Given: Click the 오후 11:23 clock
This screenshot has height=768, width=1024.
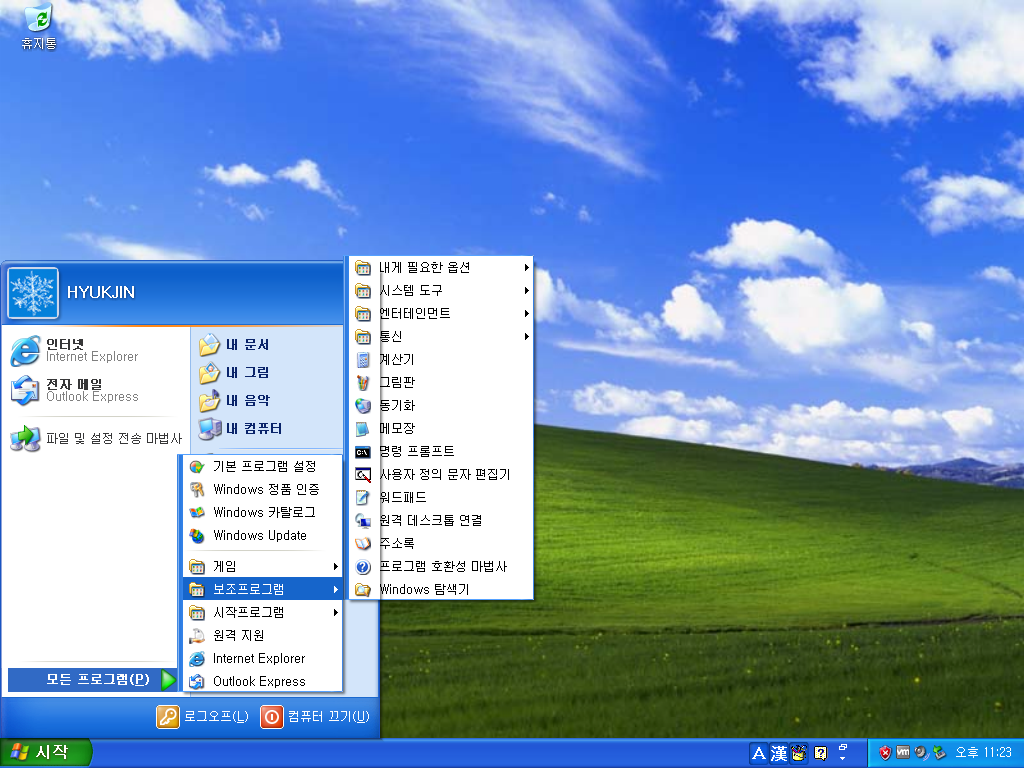Looking at the screenshot, I should (983, 753).
